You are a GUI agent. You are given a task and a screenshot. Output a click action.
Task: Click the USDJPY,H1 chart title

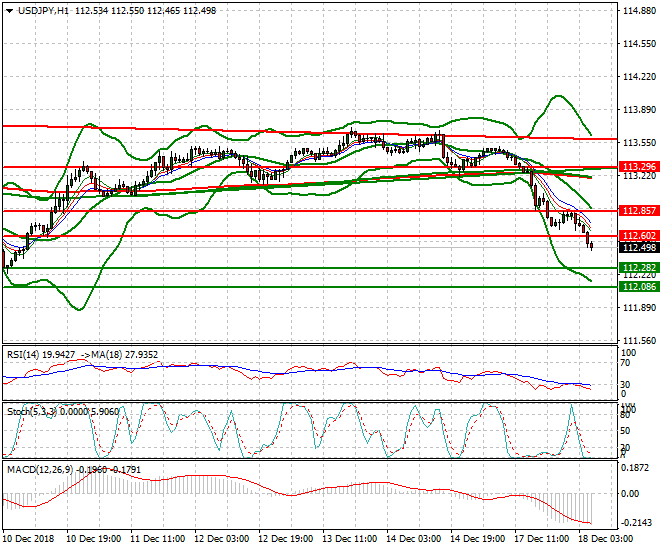tap(42, 10)
